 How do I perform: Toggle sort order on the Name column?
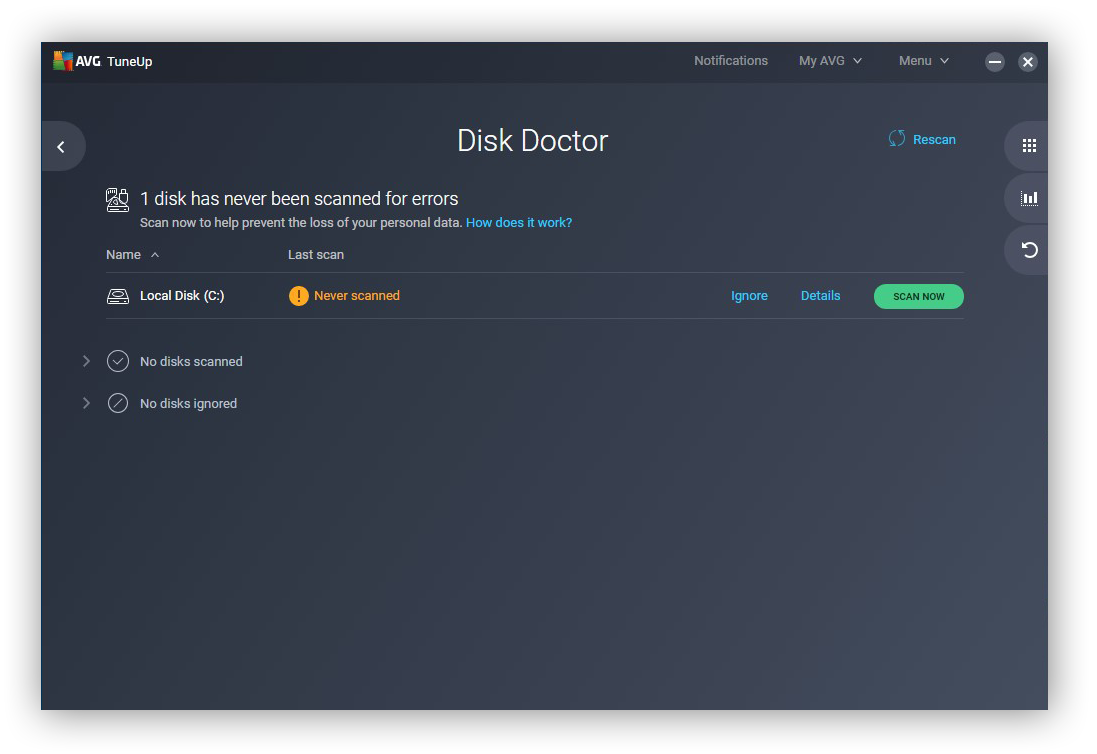pyautogui.click(x=131, y=254)
